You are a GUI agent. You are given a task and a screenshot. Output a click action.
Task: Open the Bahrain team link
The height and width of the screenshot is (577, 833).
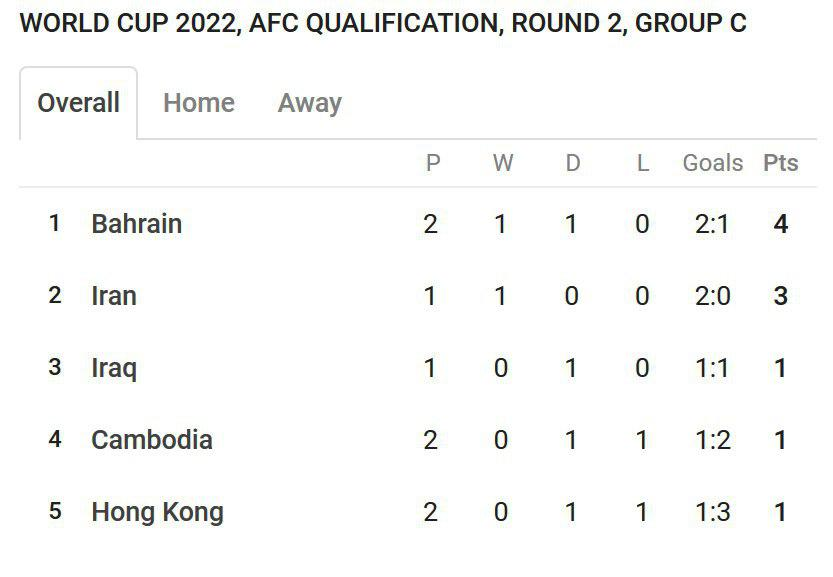137,224
